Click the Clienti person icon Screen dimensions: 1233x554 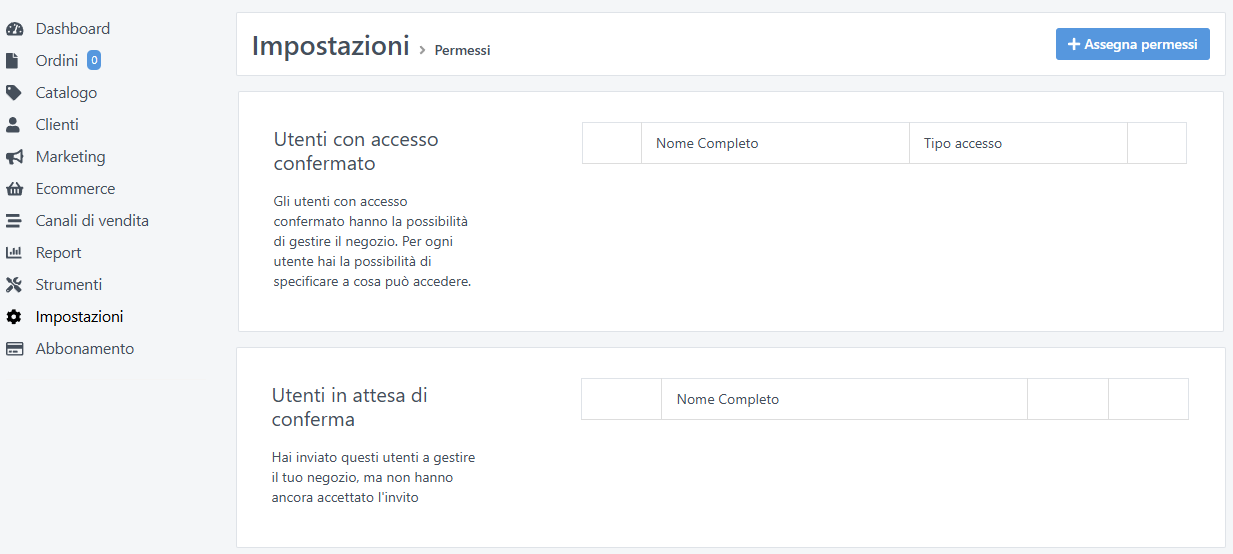(13, 125)
